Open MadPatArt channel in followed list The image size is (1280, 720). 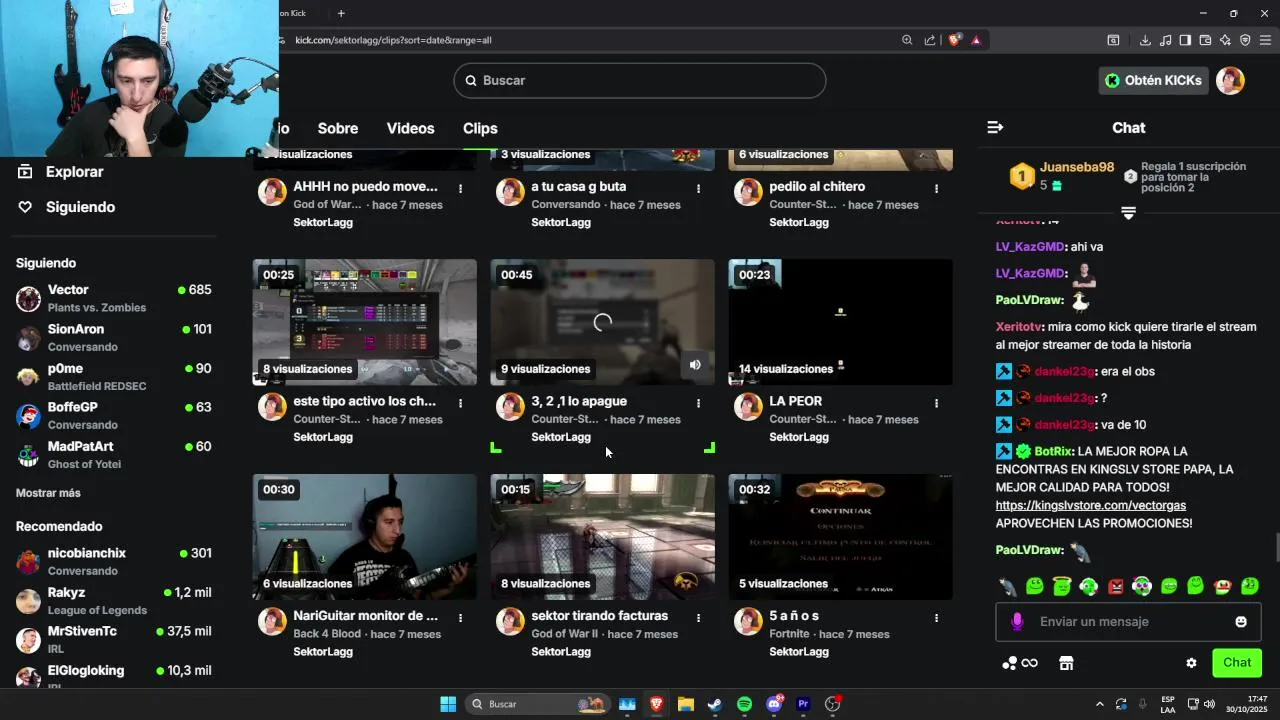pos(114,454)
